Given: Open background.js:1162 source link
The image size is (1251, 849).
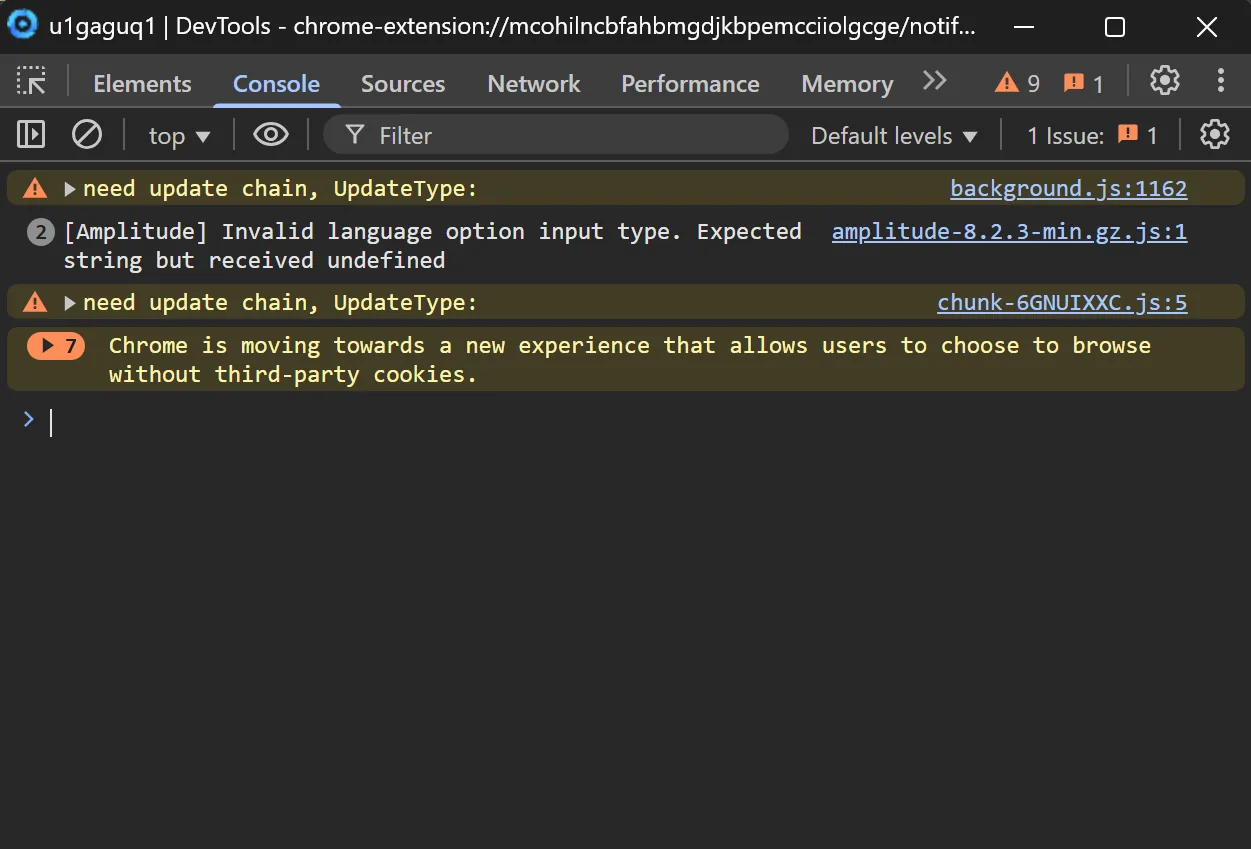Looking at the screenshot, I should (x=1067, y=188).
